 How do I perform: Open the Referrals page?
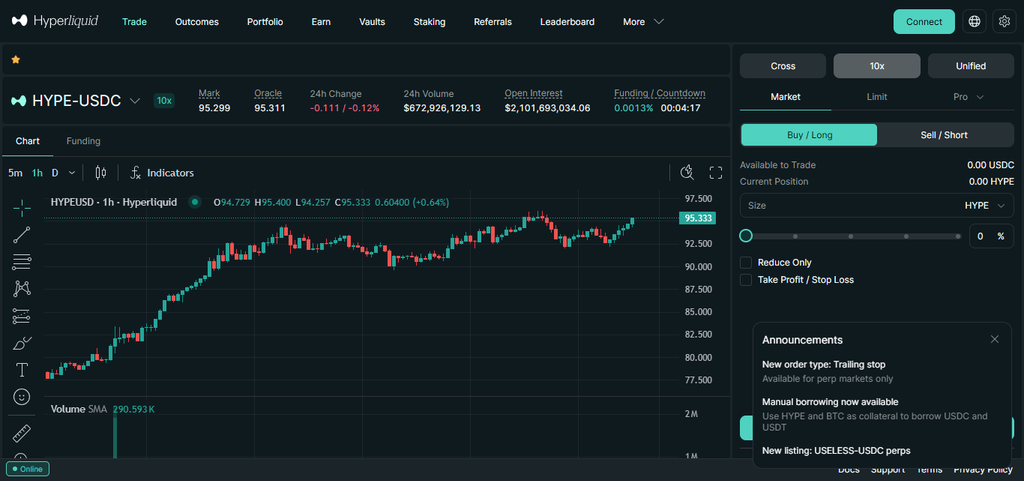(x=492, y=22)
